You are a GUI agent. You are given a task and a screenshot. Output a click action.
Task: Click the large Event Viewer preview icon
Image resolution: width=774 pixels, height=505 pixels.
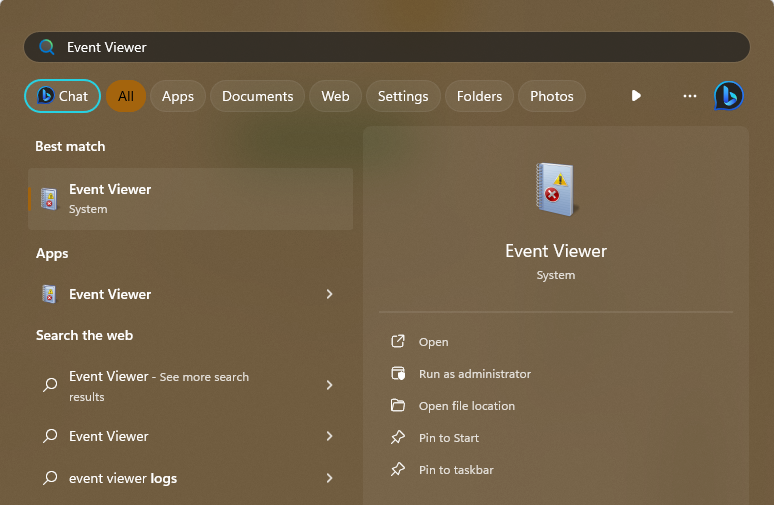555,189
